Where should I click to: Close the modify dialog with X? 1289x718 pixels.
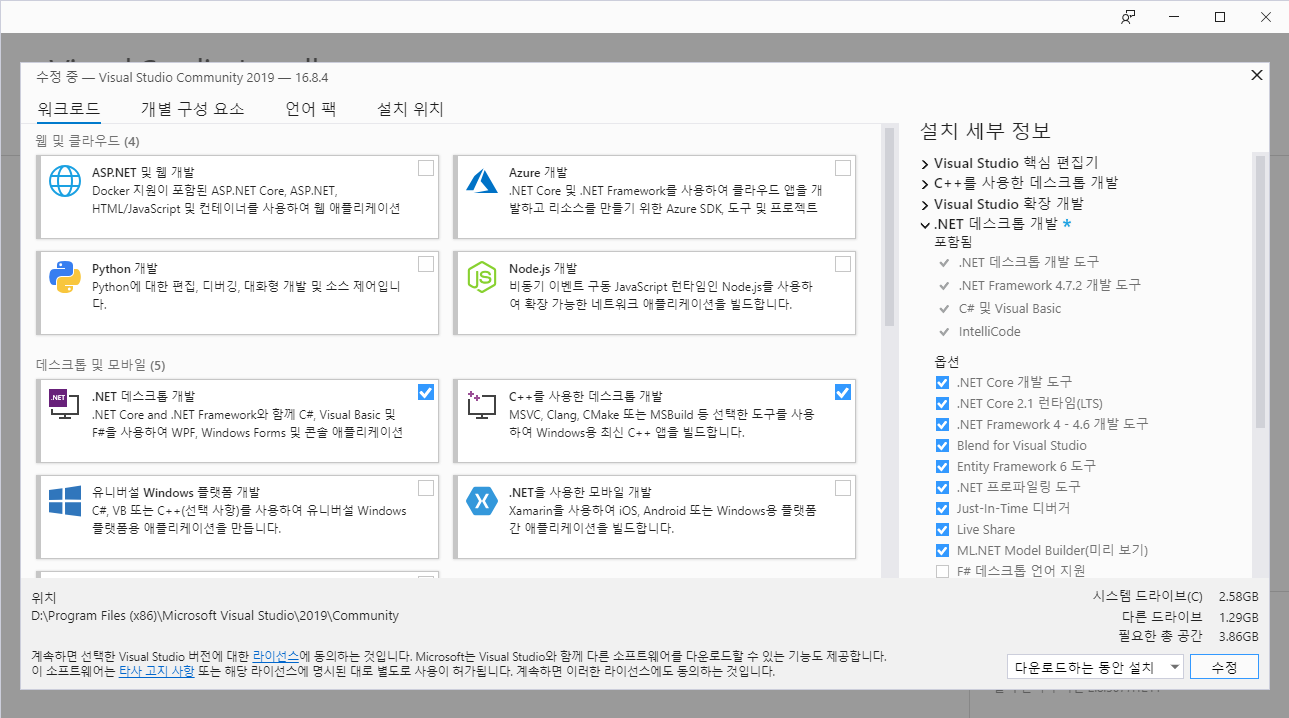tap(1257, 75)
